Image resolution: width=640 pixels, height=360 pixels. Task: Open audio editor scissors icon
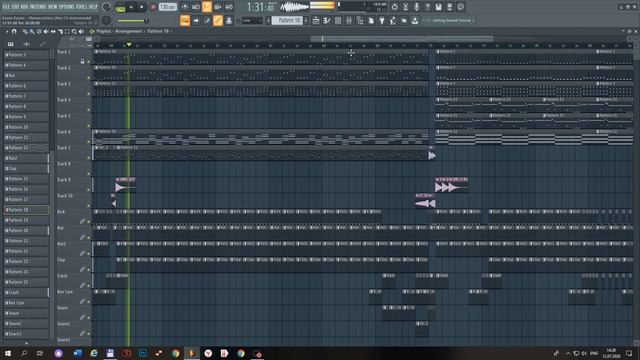[x=405, y=7]
